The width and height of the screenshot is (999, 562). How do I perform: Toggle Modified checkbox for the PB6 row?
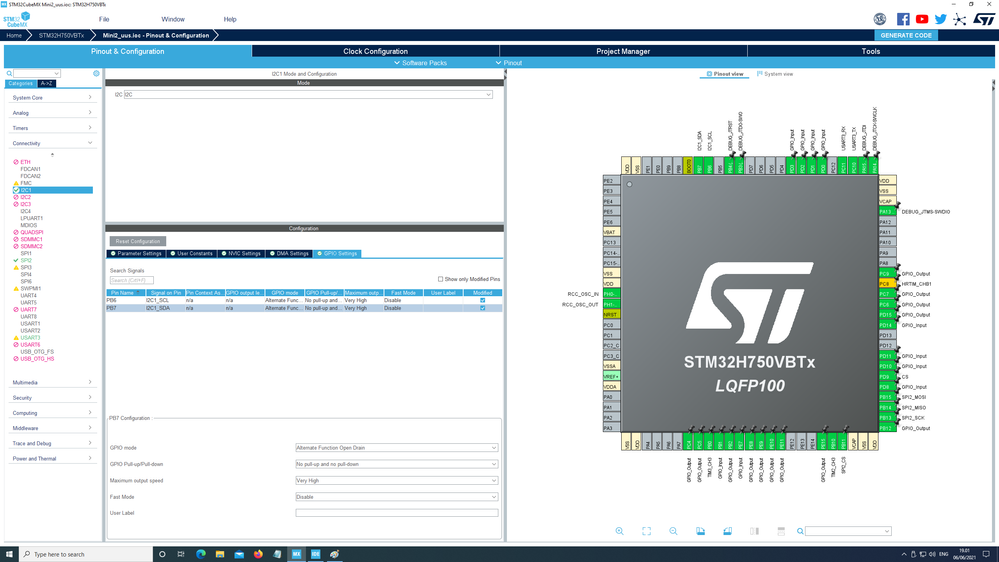(x=482, y=300)
